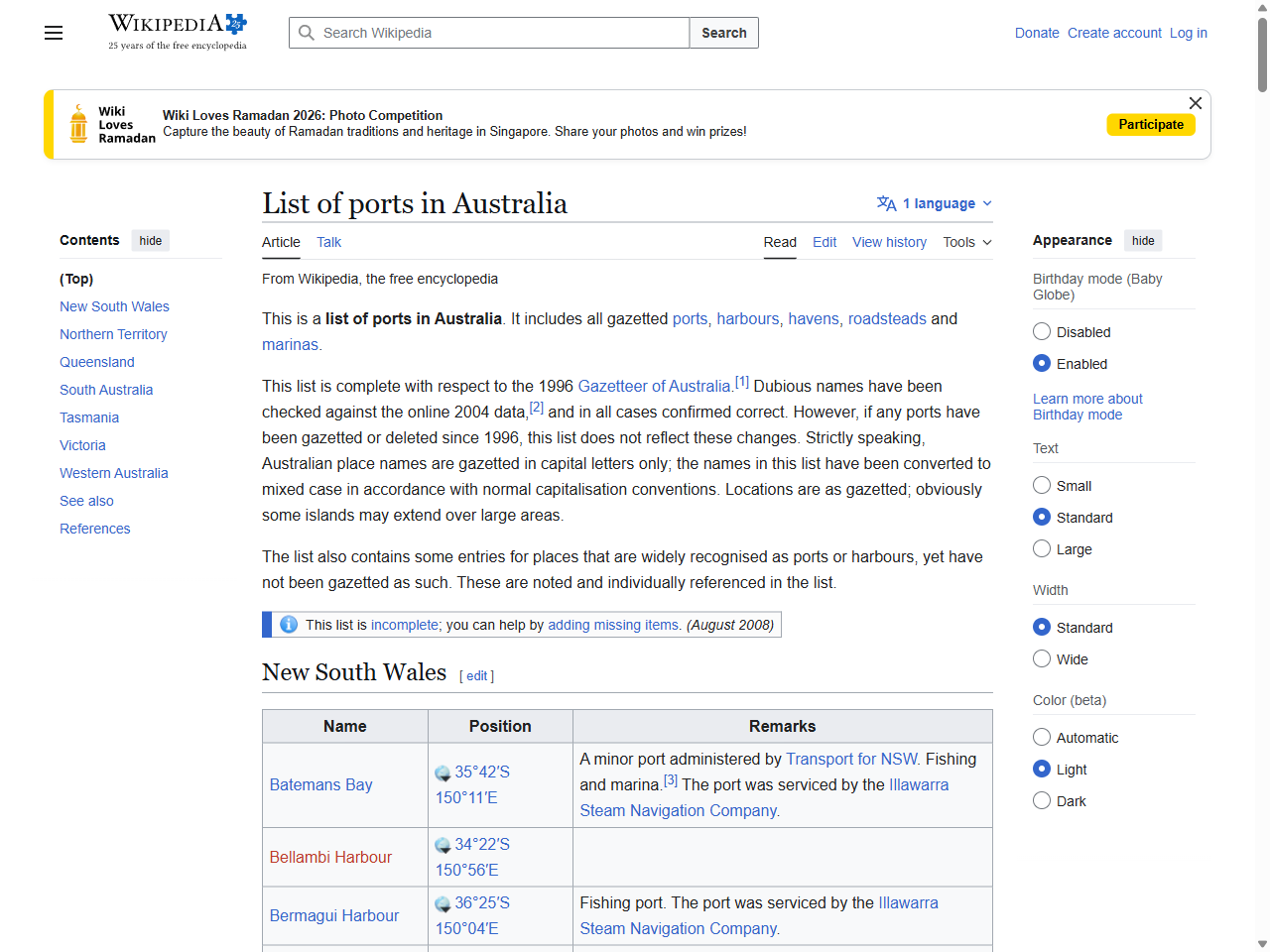Click the Participate button
The width and height of the screenshot is (1270, 952).
click(x=1151, y=124)
